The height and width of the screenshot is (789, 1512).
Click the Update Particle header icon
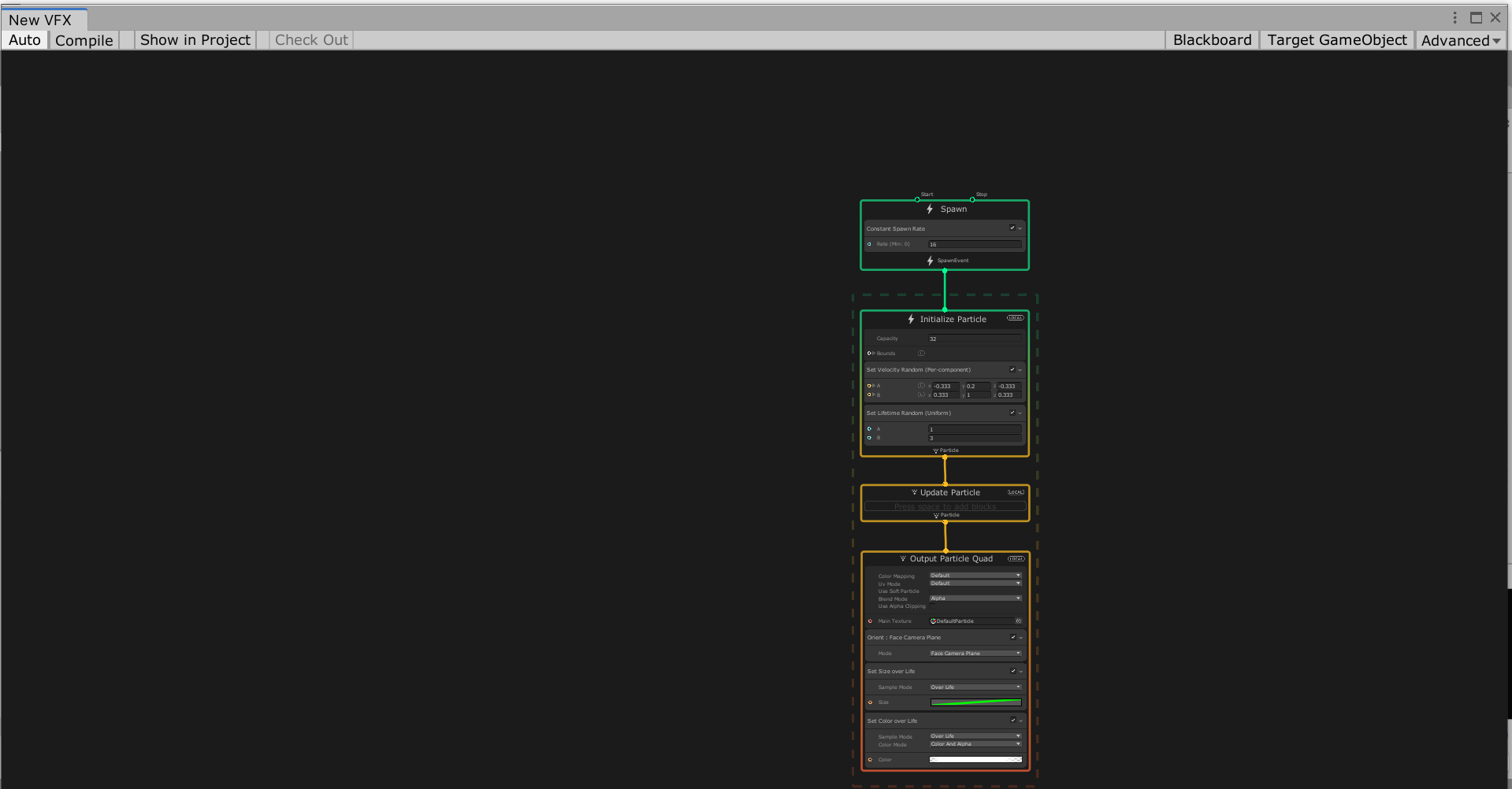[915, 492]
